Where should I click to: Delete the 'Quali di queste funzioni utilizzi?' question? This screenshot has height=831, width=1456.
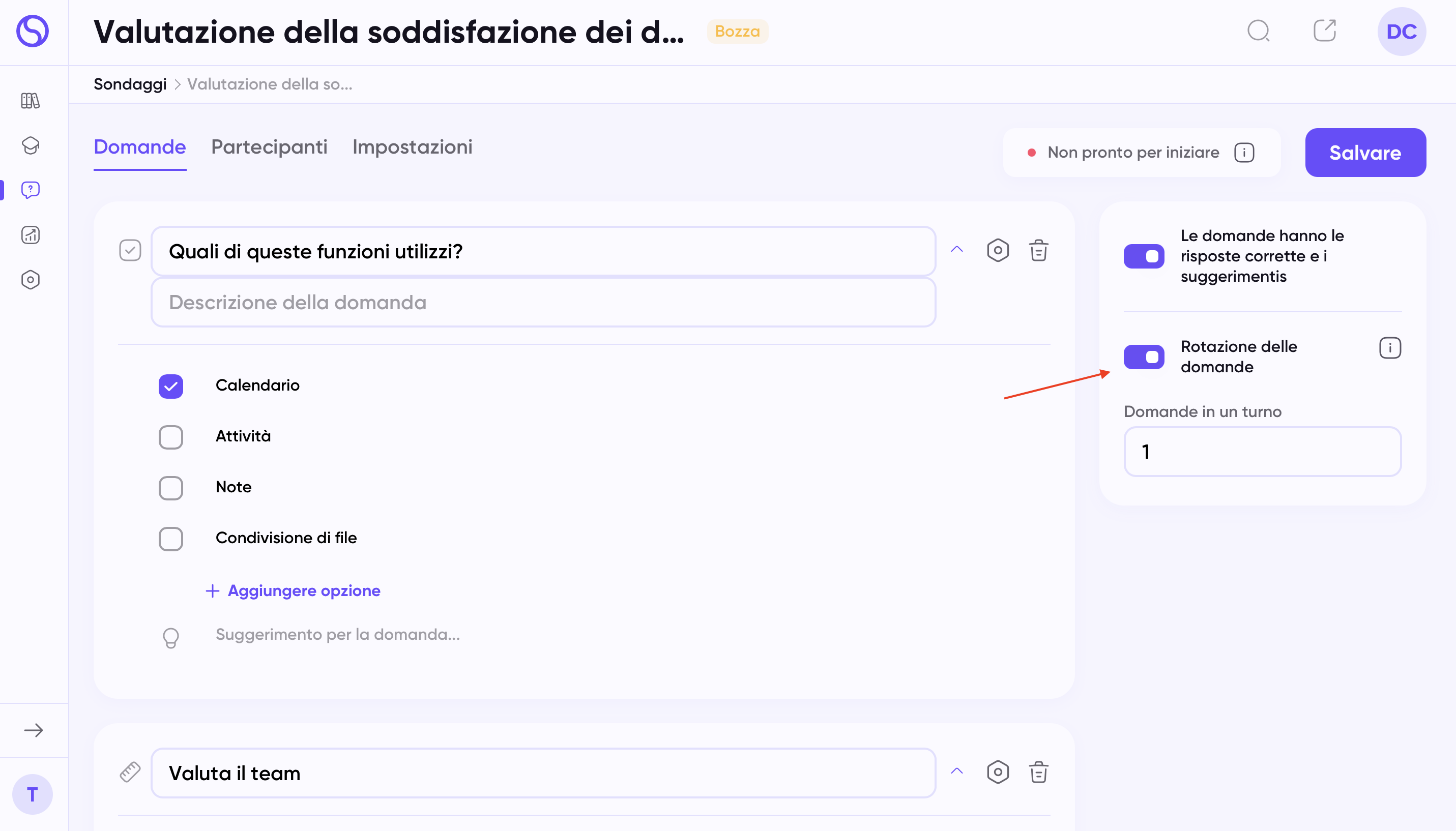point(1038,251)
